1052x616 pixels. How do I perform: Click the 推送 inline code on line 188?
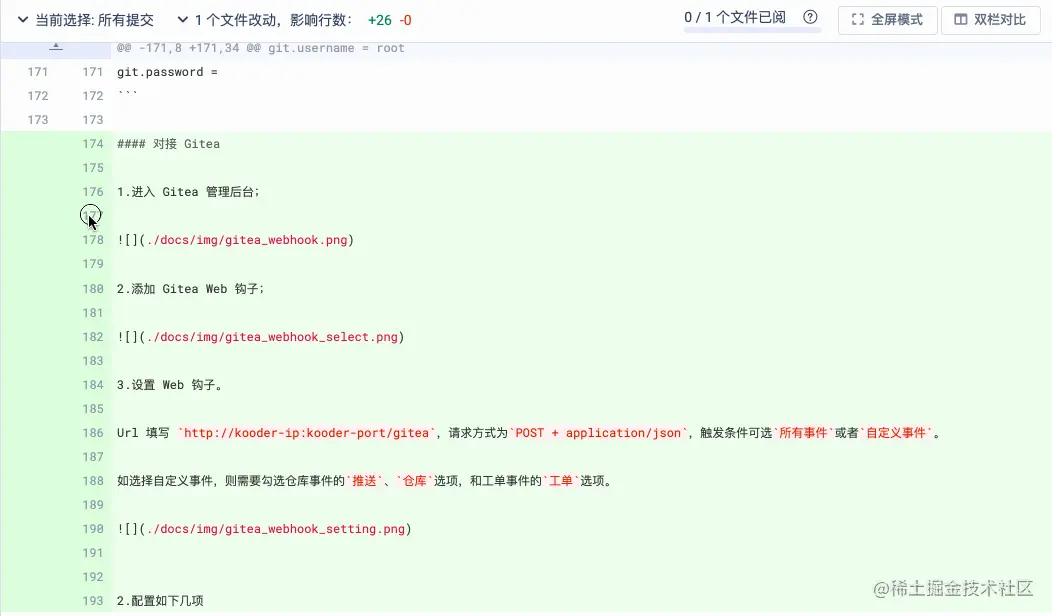pos(364,481)
